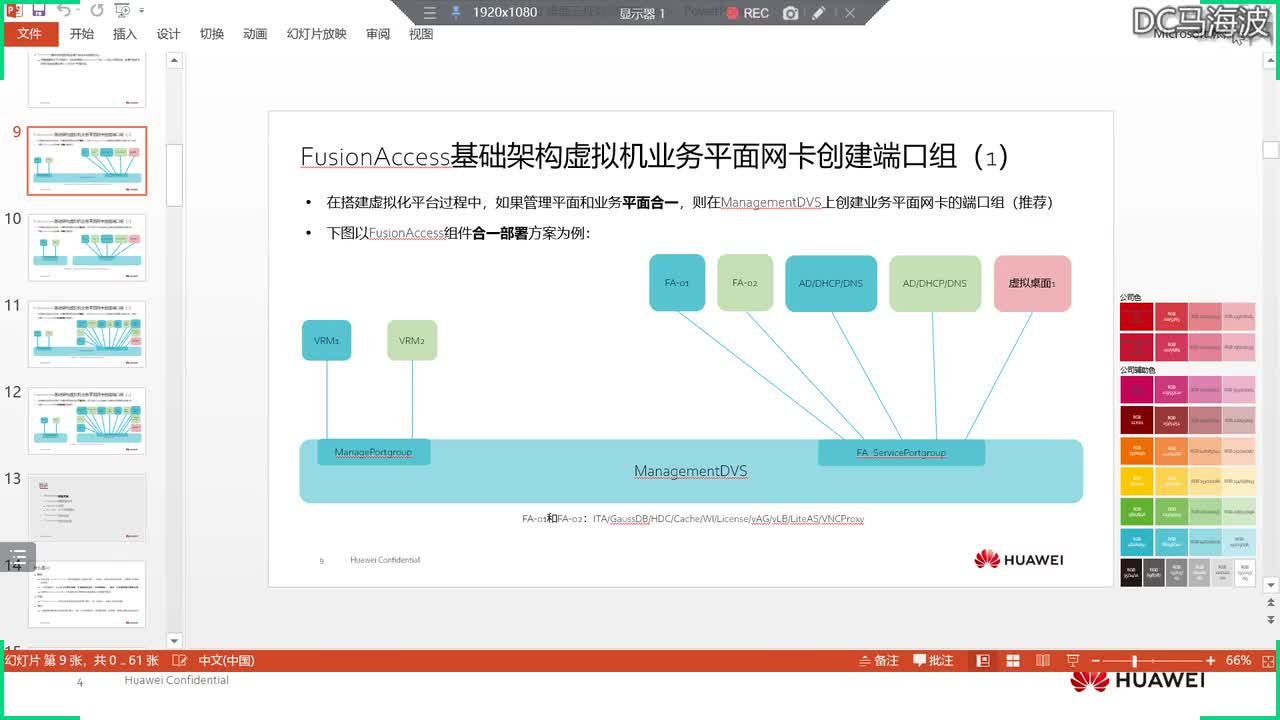Click the 虚拟桌面1 pink box

tap(1033, 283)
